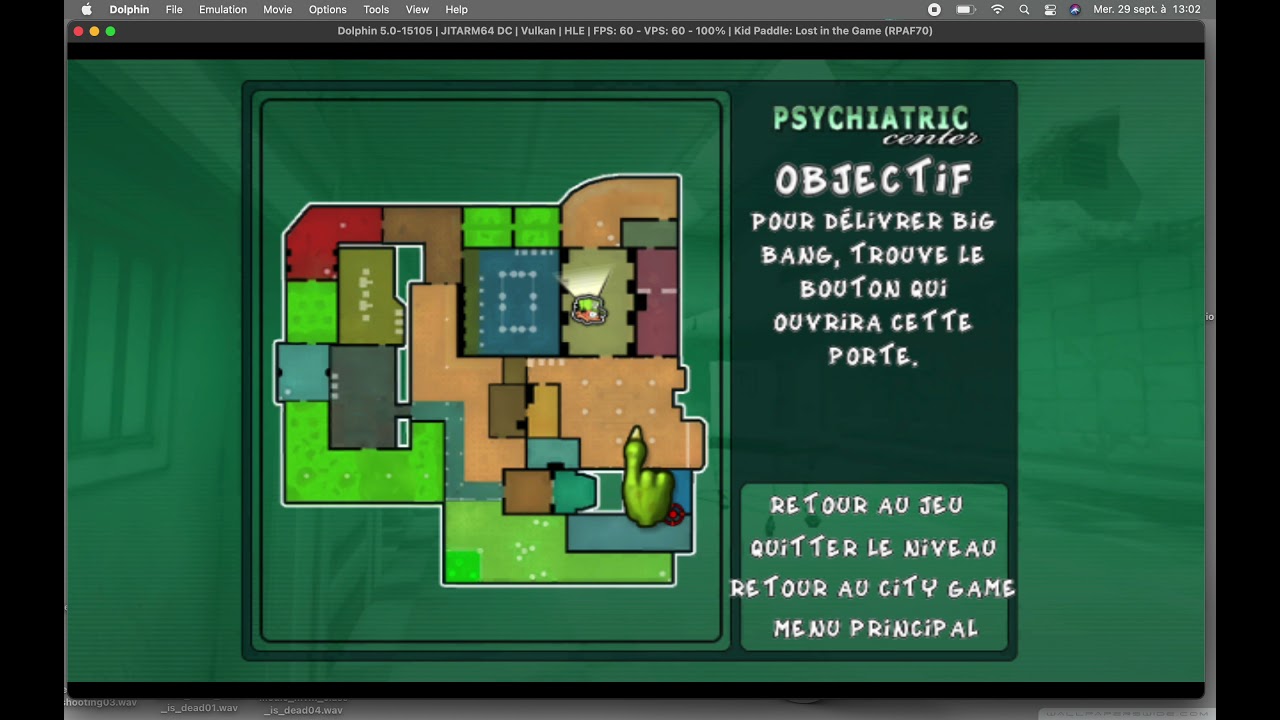1280x720 pixels.
Task: Click the _is_dead04.wav file label
Action: (303, 710)
